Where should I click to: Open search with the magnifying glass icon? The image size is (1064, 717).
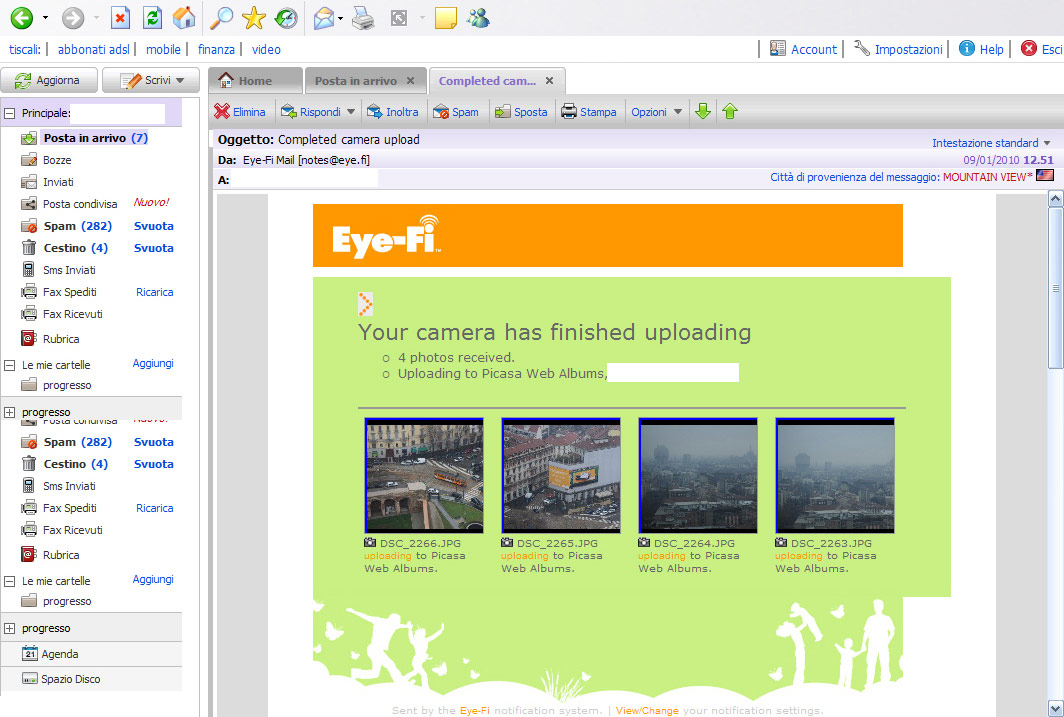tap(221, 18)
